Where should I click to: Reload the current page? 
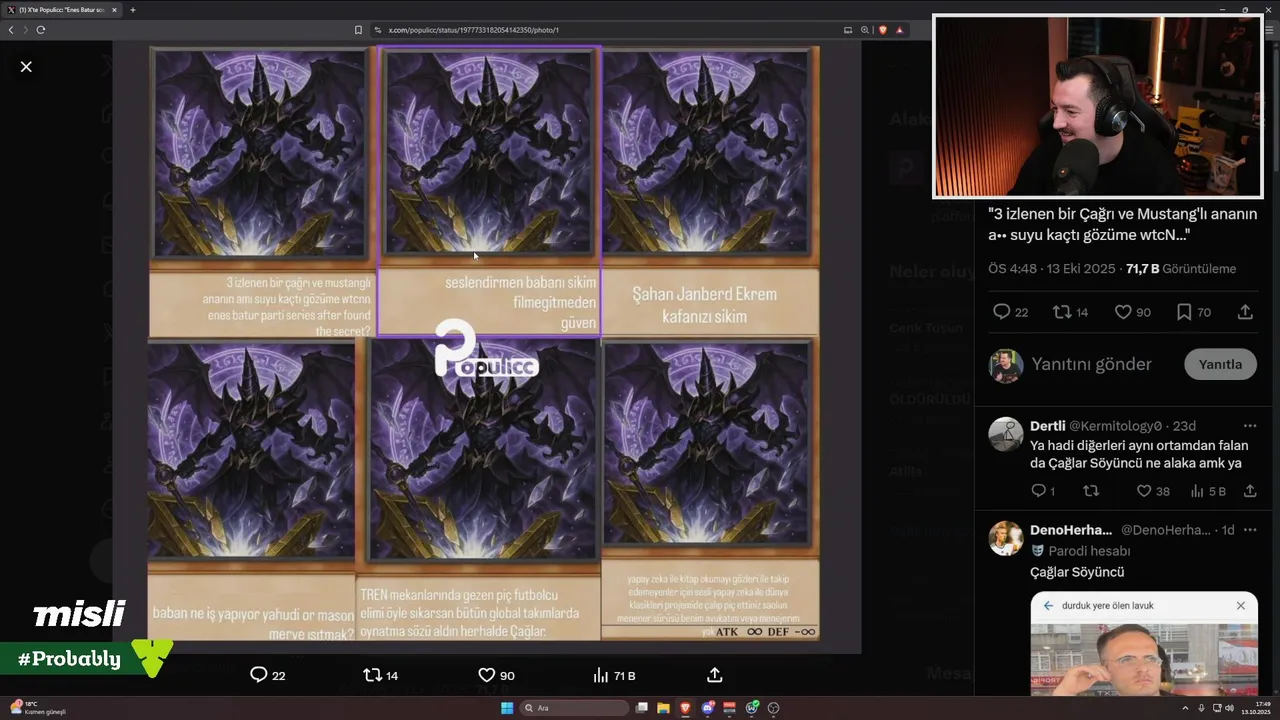(x=41, y=30)
